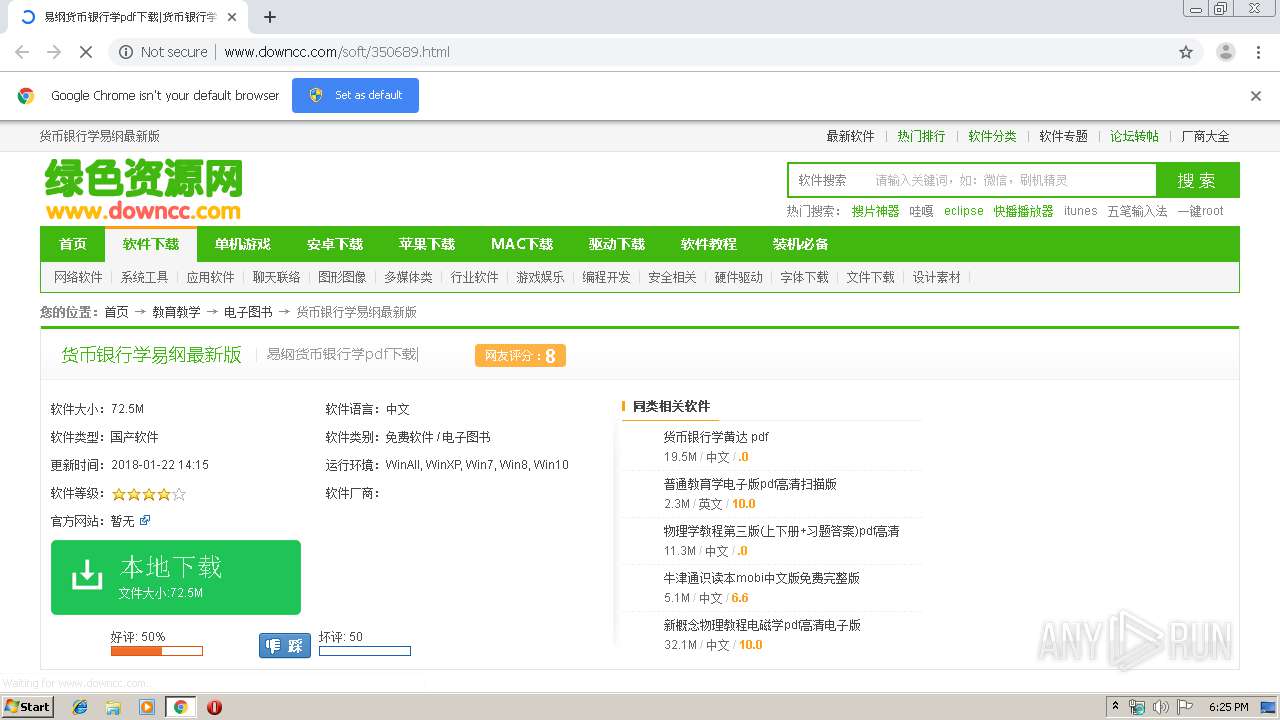Click the taskbar clock 6:25 PM
This screenshot has width=1280, height=720.
(1228, 707)
